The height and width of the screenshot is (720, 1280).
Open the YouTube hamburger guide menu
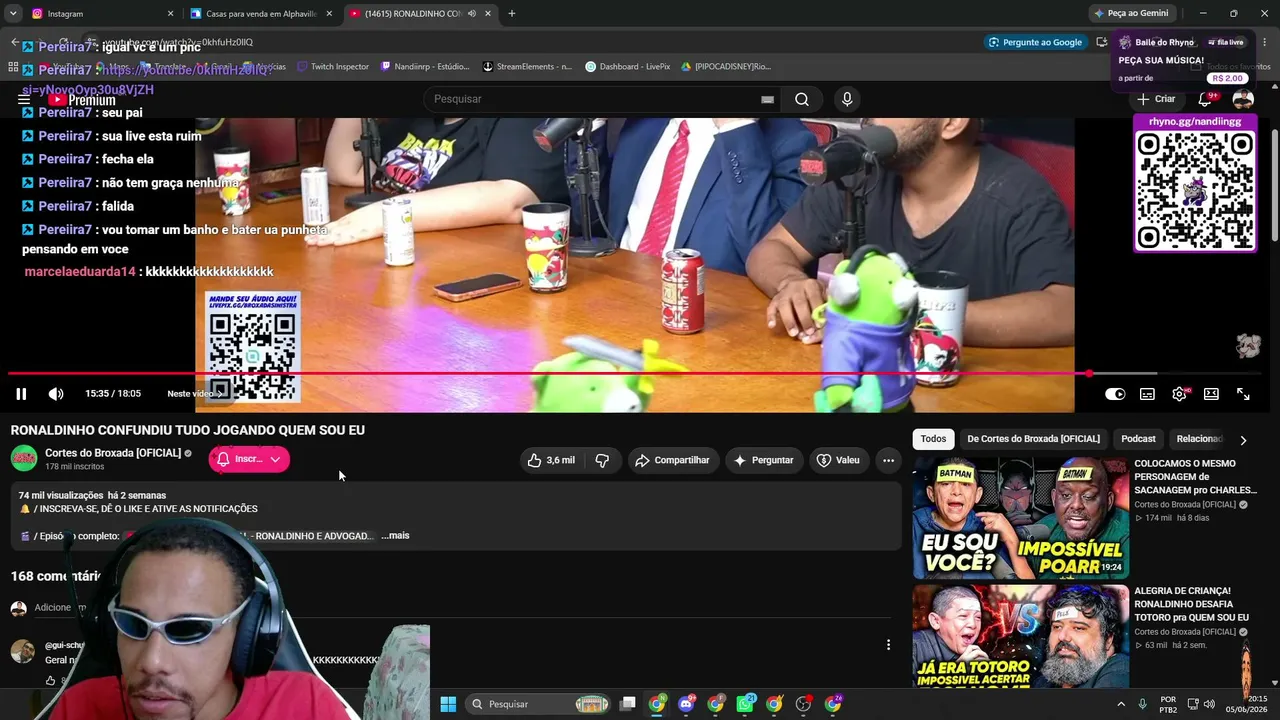(24, 99)
